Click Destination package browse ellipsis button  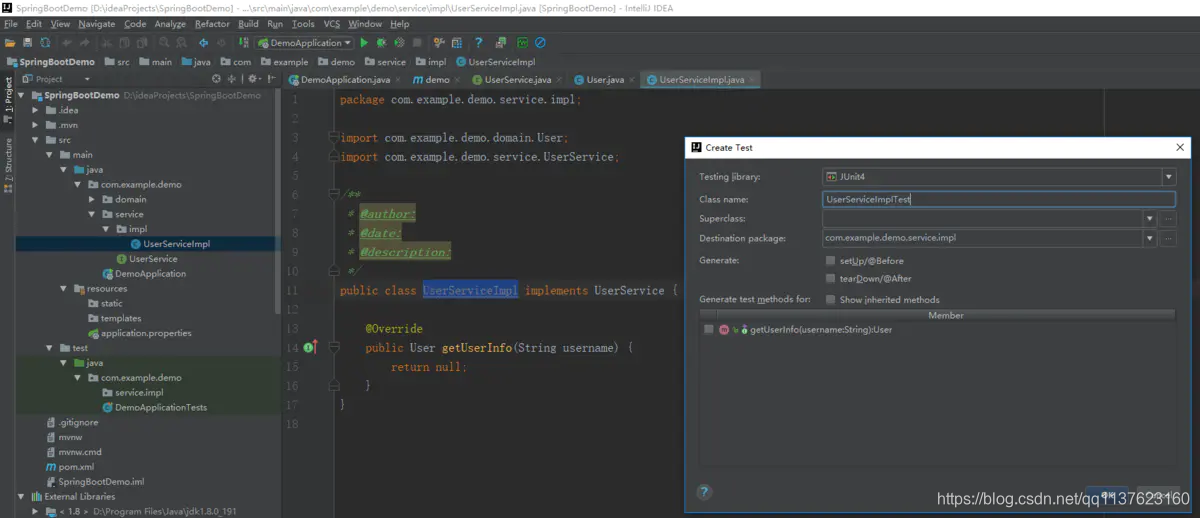(x=1169, y=238)
